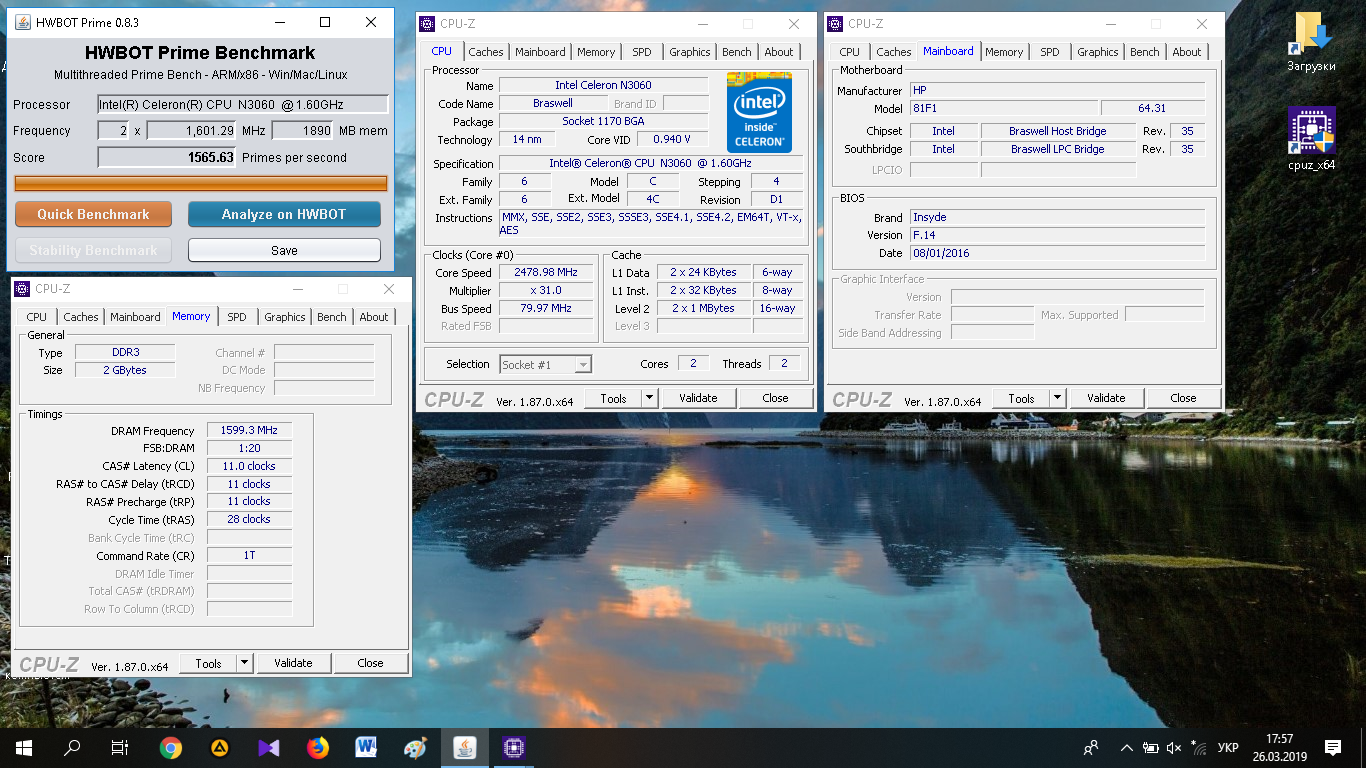This screenshot has height=768, width=1366.
Task: Click the CPU-Z Memory window title icon
Action: (22, 289)
